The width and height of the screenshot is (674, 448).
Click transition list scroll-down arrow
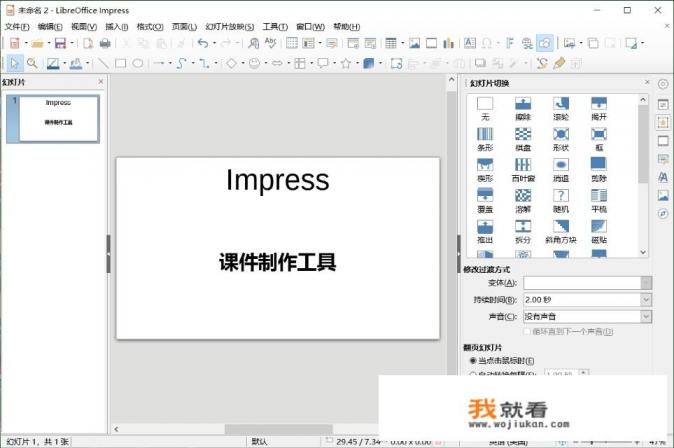tap(643, 252)
